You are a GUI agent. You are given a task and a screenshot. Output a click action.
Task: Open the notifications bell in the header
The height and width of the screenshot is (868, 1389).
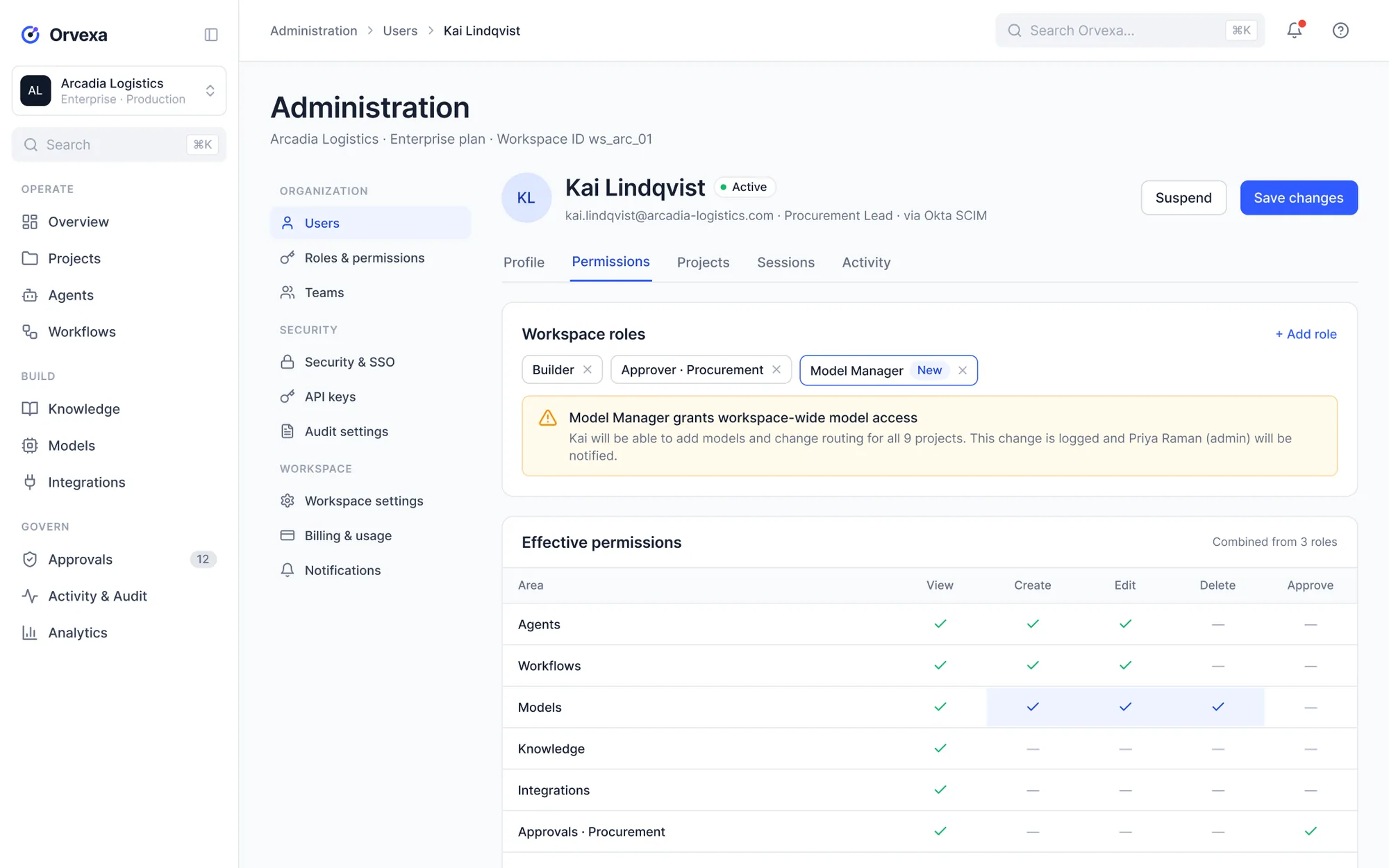(1295, 31)
